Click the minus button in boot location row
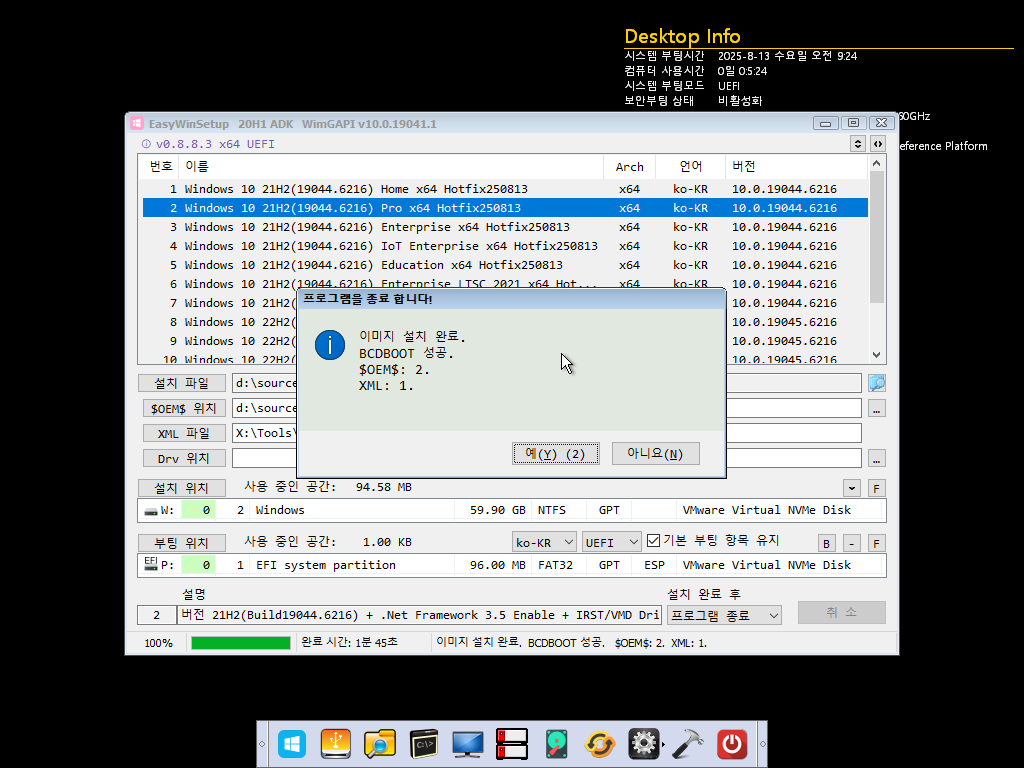The width and height of the screenshot is (1024, 768). pos(852,543)
